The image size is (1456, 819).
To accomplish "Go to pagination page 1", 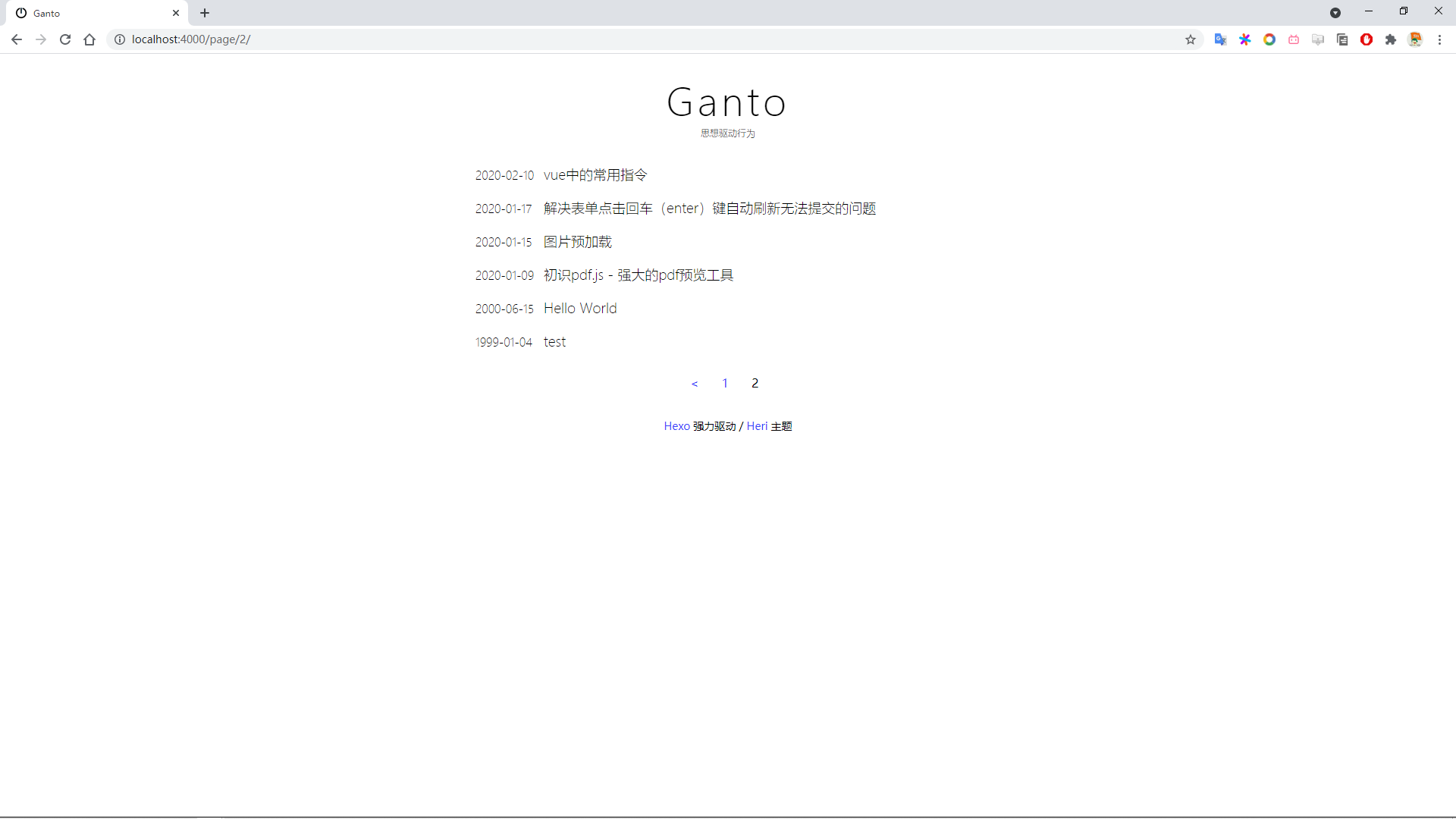I will pos(724,383).
